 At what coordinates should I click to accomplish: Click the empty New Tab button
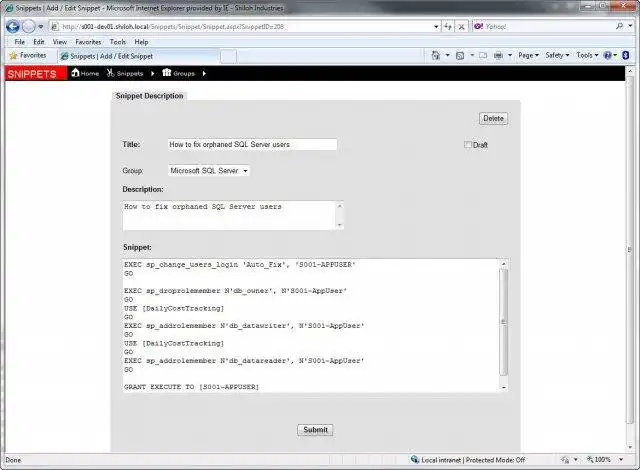coord(229,56)
